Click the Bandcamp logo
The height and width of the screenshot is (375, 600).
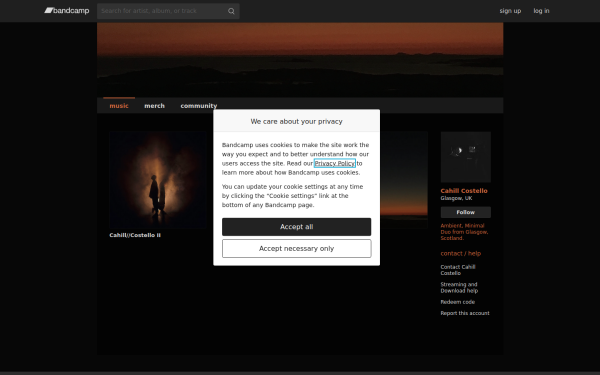67,11
